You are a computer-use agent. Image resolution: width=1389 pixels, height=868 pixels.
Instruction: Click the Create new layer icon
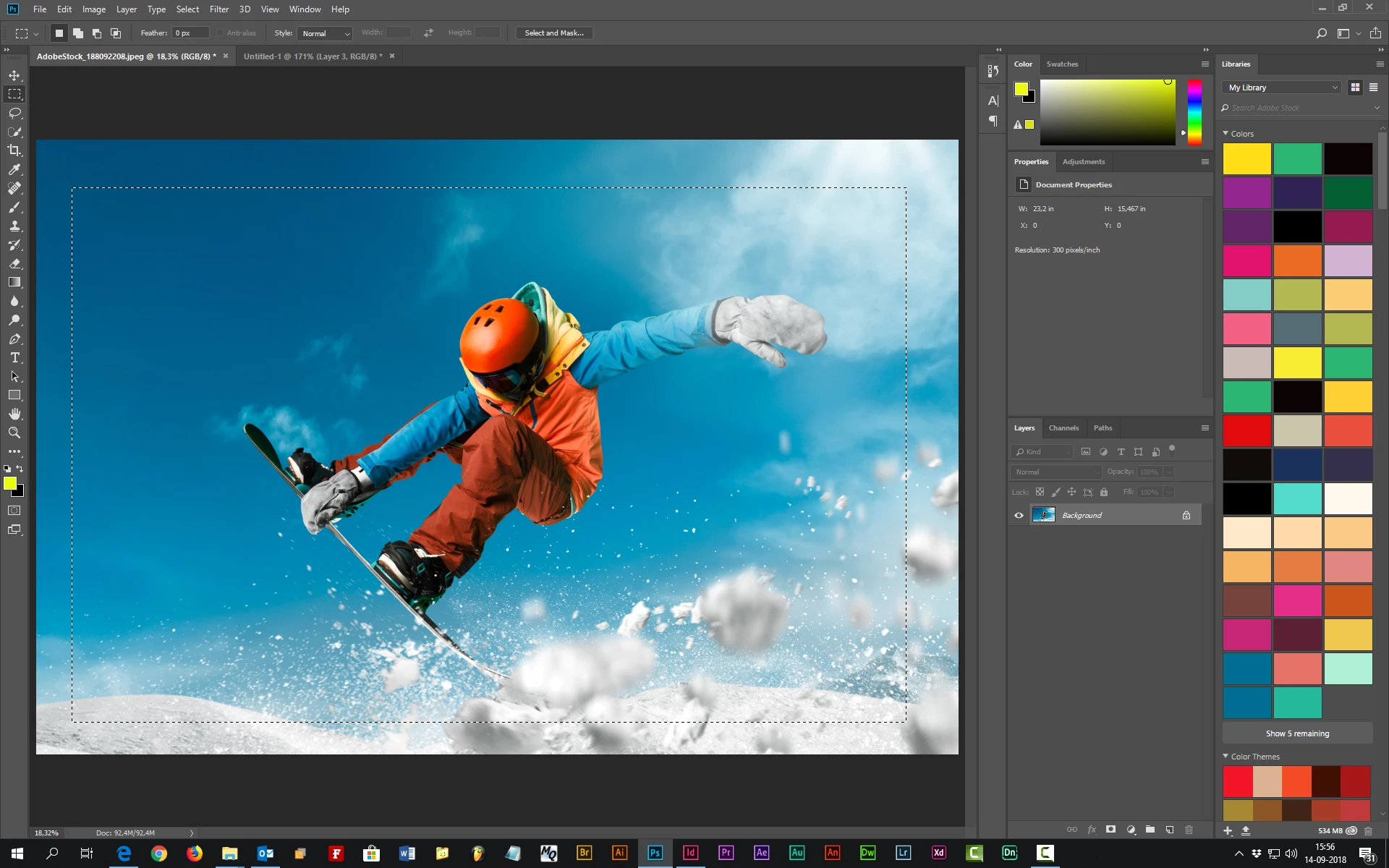1170,830
